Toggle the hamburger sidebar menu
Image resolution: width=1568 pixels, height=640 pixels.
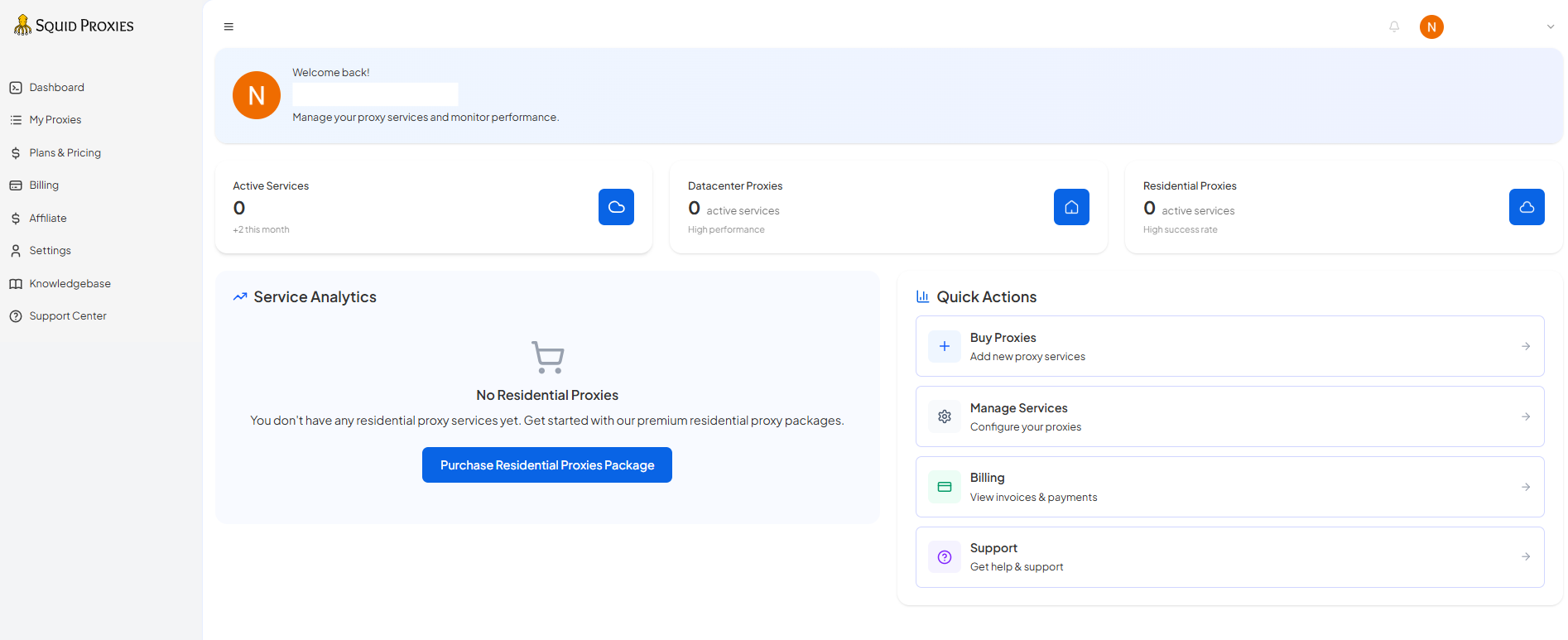pyautogui.click(x=228, y=27)
